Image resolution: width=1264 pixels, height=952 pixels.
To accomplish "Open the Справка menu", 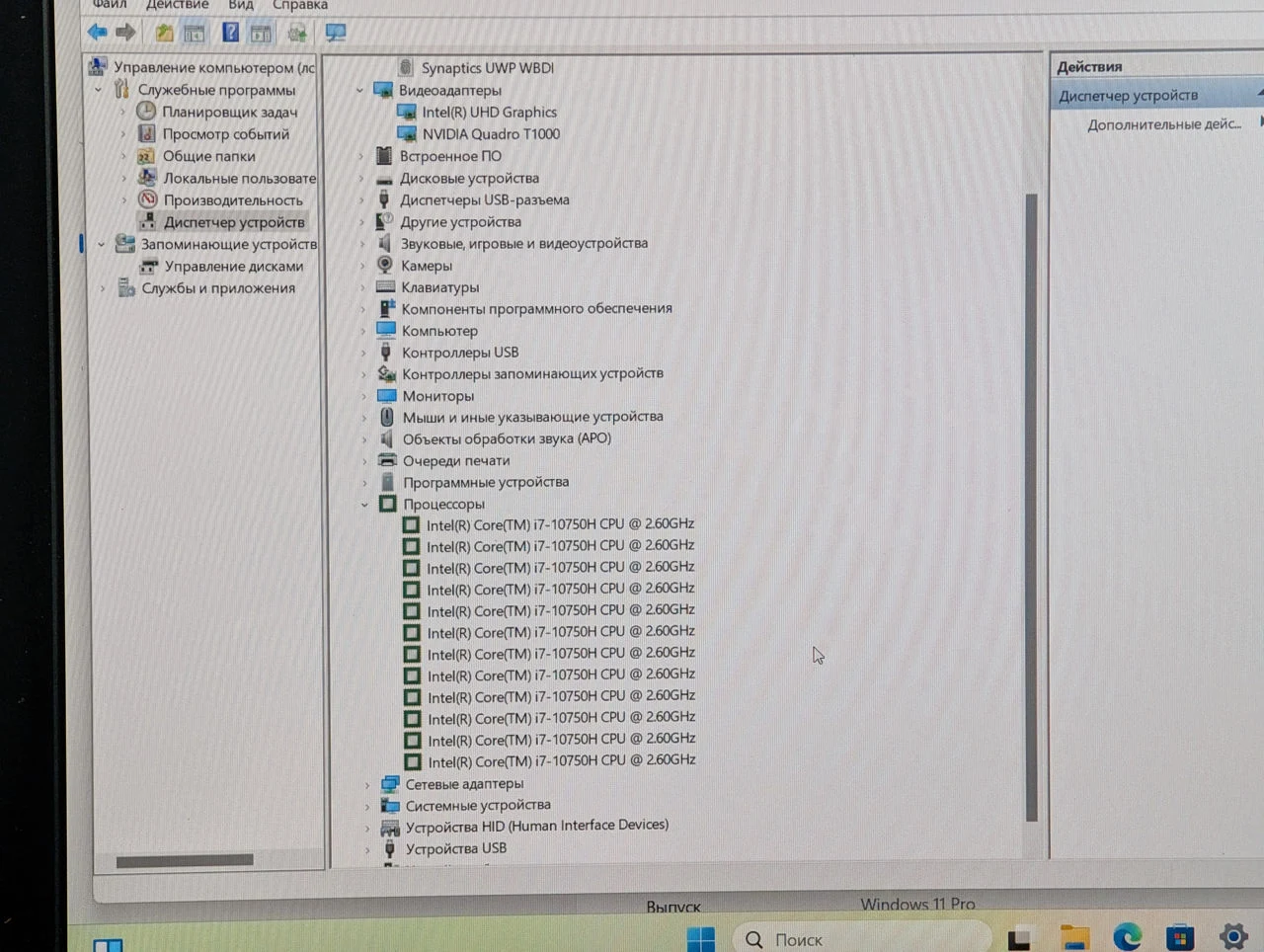I will 300,5.
